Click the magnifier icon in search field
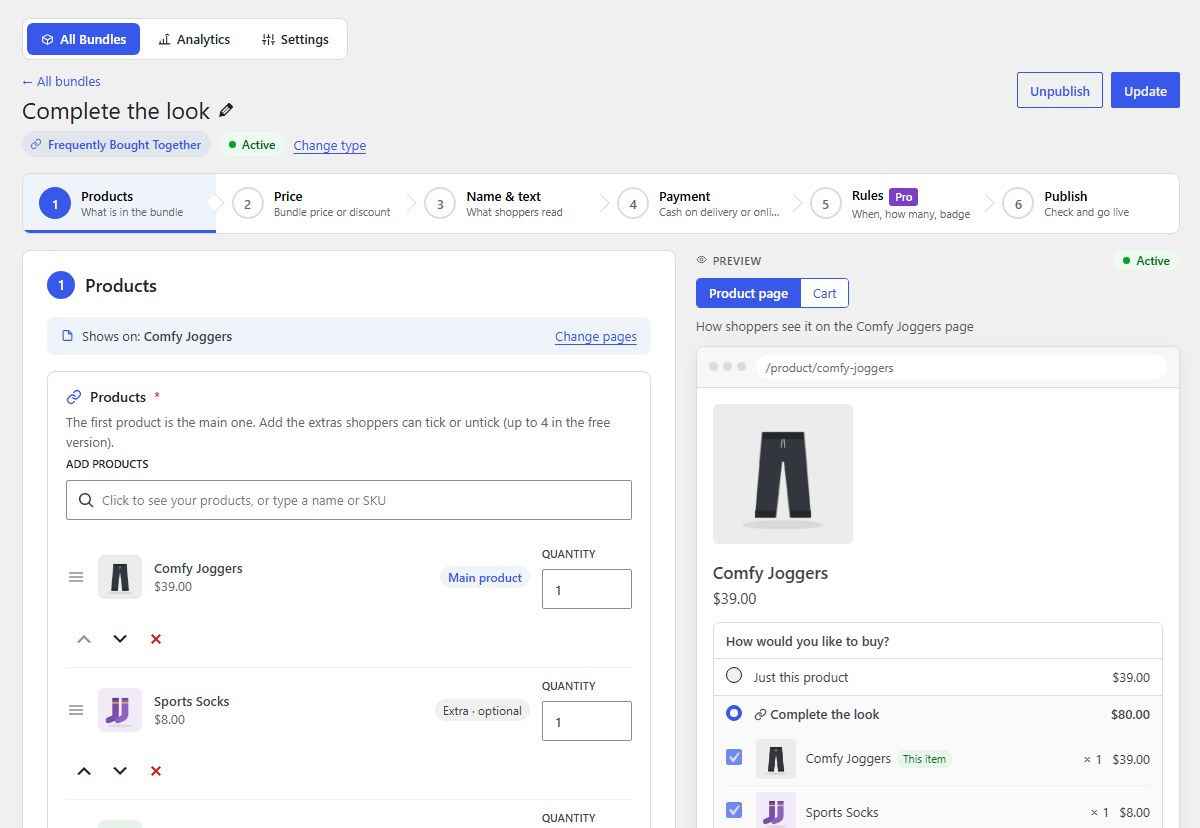 pyautogui.click(x=85, y=500)
